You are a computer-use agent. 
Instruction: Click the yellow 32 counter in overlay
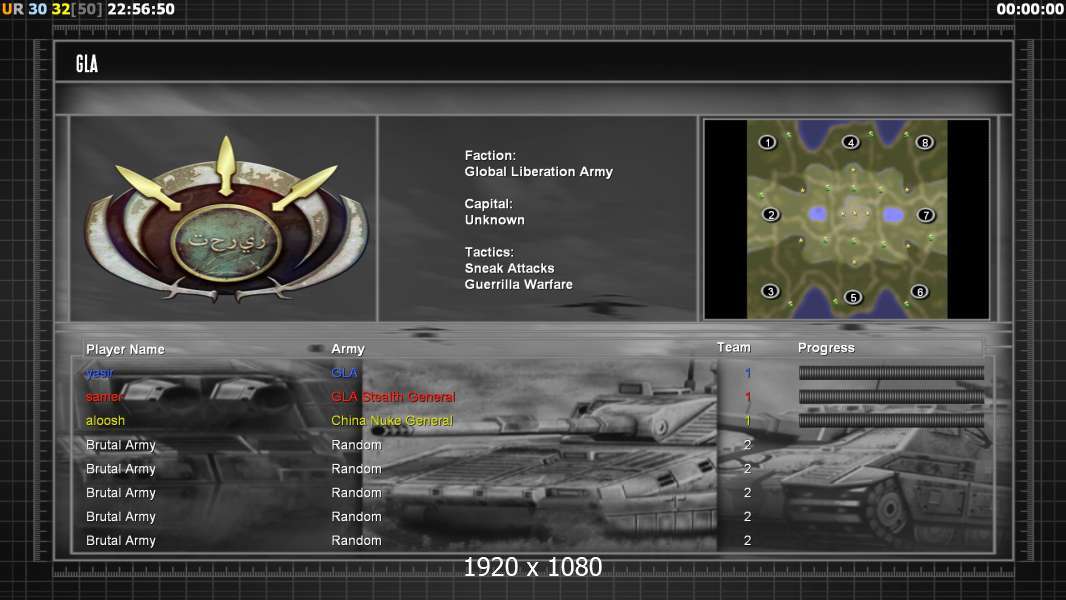[61, 10]
